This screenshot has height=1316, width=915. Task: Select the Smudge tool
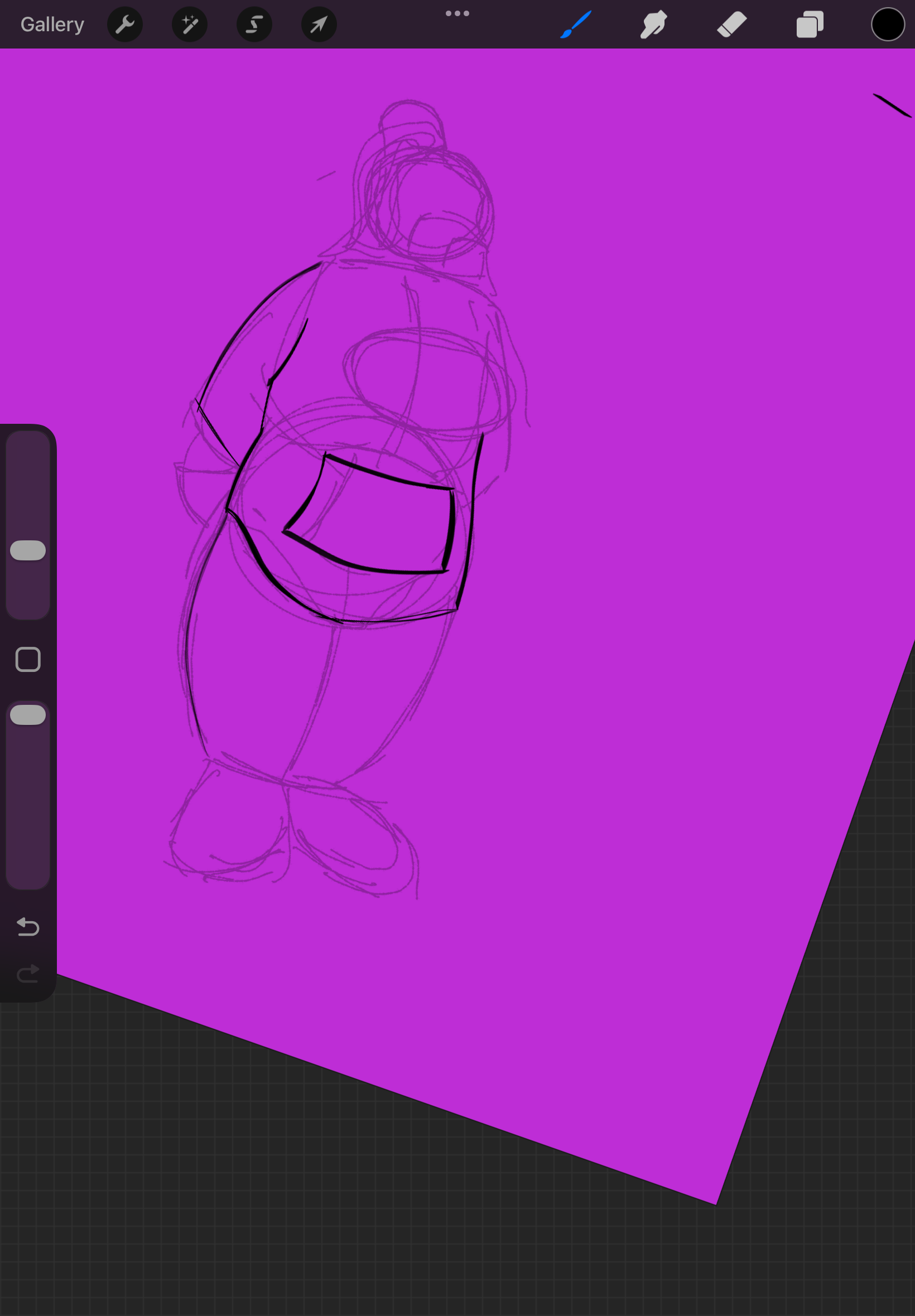(653, 25)
